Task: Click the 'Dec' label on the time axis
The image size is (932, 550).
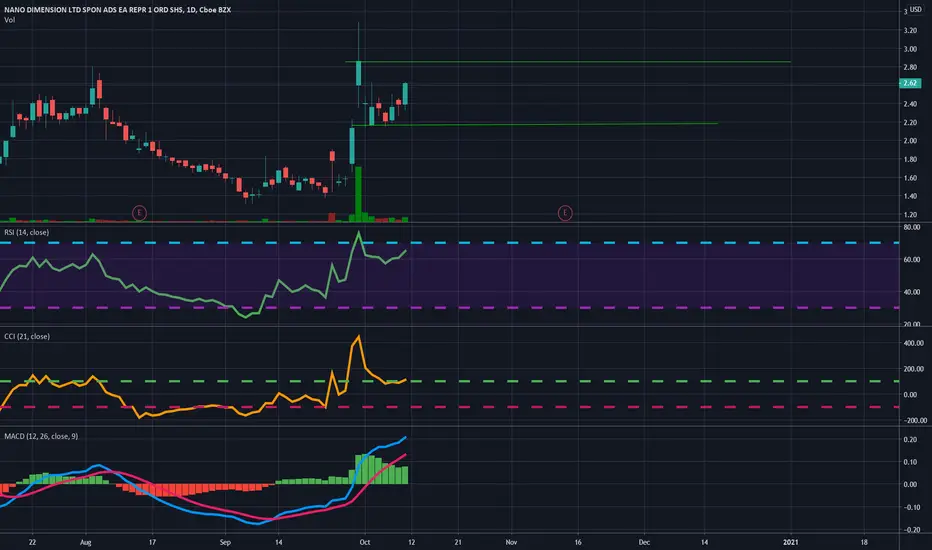Action: point(644,542)
